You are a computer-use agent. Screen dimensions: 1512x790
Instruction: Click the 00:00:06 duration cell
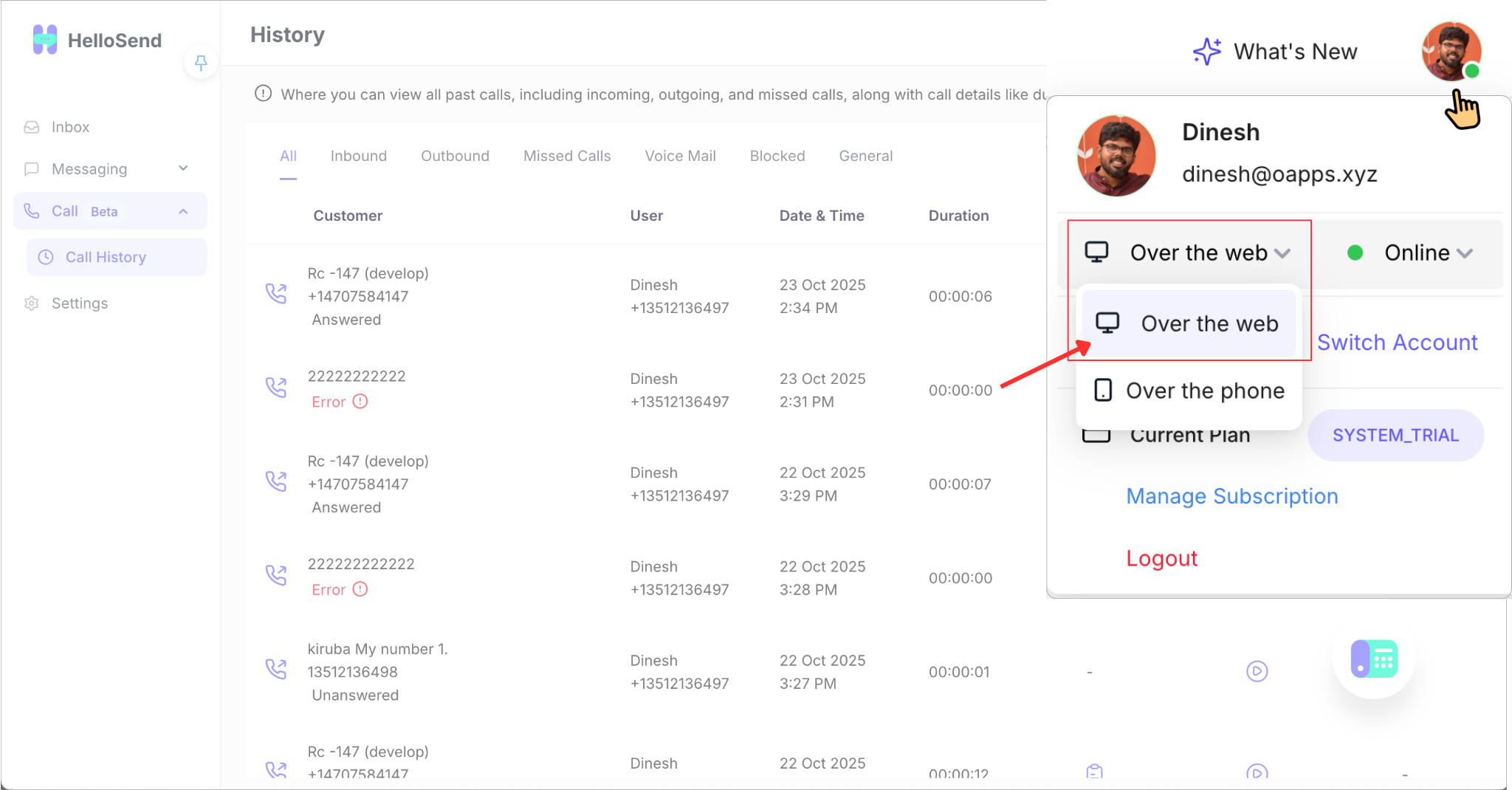coord(961,296)
